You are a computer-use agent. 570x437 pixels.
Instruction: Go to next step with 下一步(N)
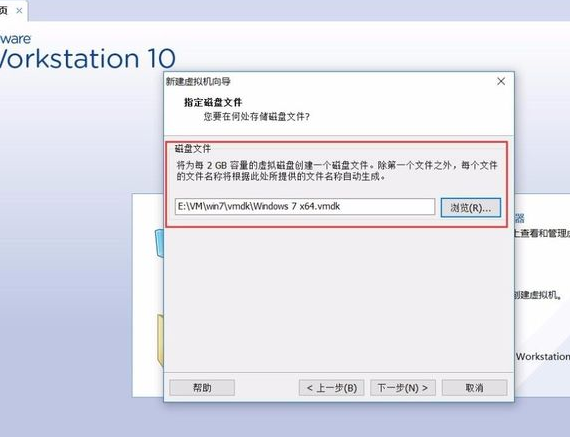tap(402, 388)
